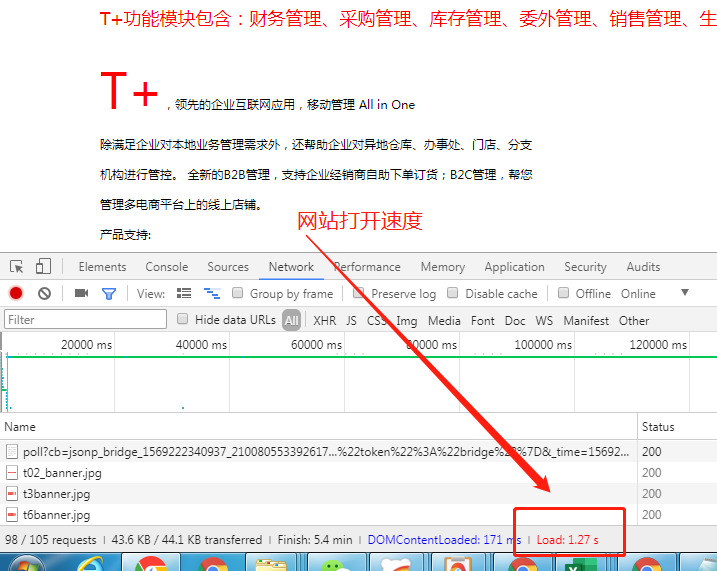Screen dimensions: 717x571
Task: Click the document icon beside the poll?cb request
Action: (12, 452)
